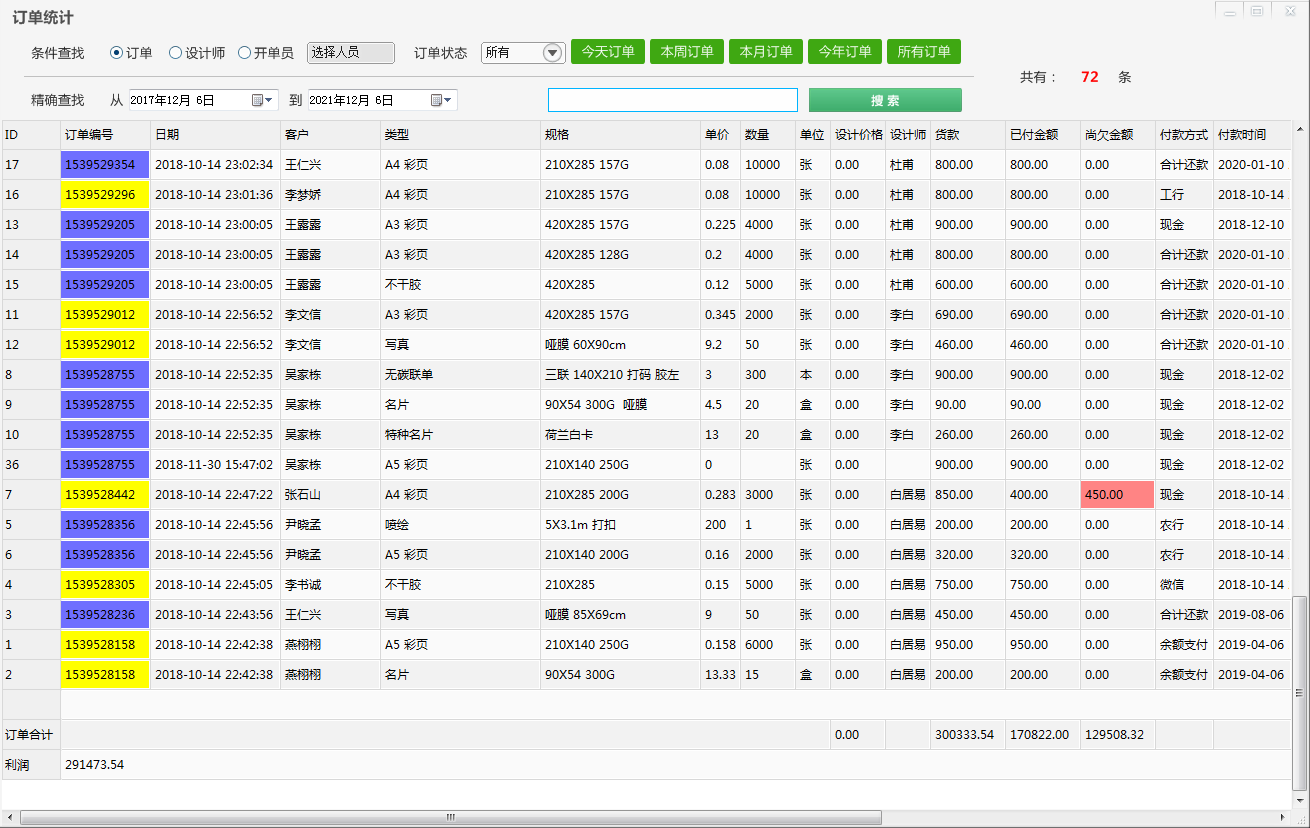Open the 订单状态 dropdown showing 所有
This screenshot has width=1310, height=828.
[x=553, y=53]
